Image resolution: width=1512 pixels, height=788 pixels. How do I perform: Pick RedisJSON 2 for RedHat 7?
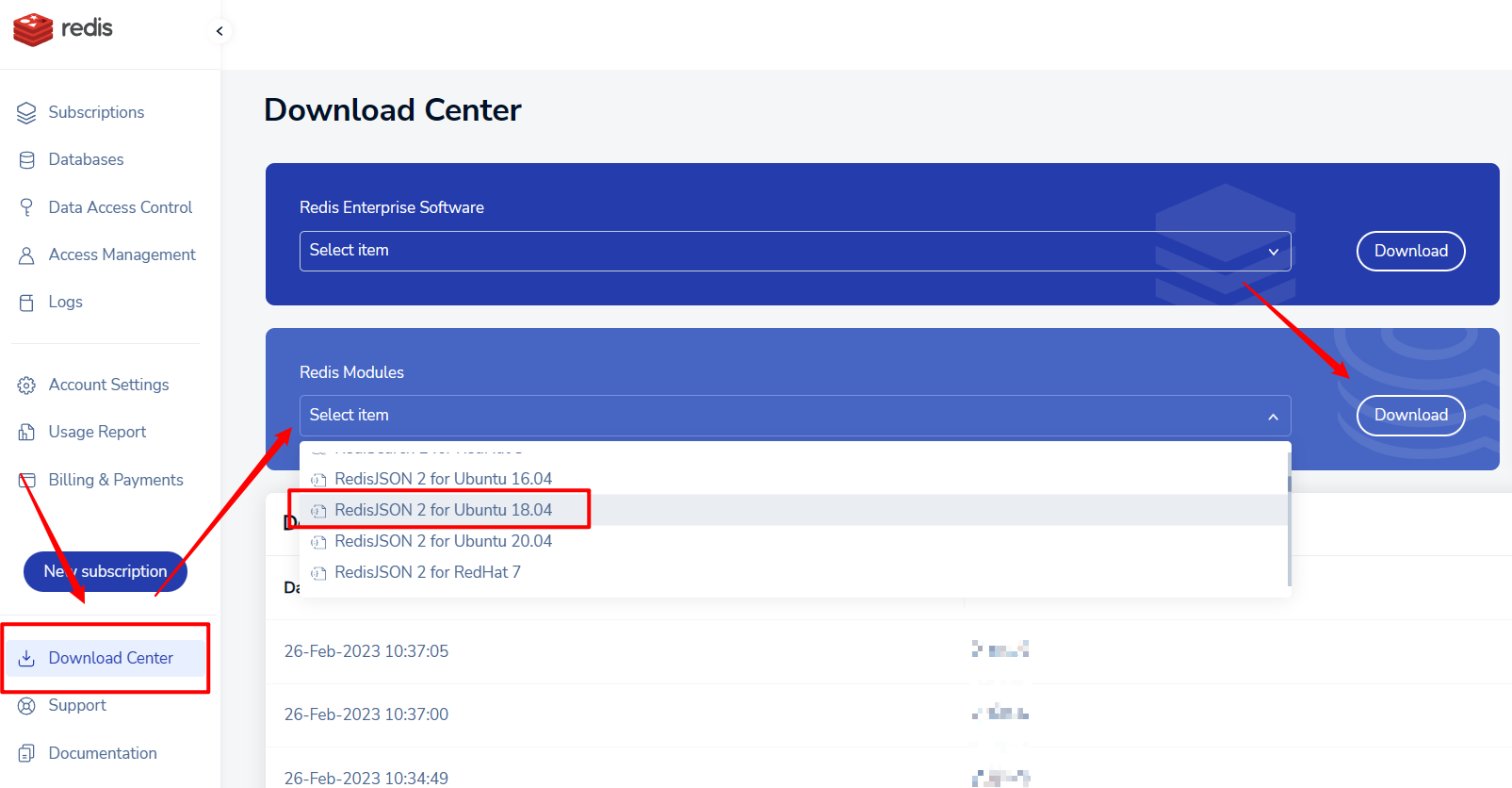[427, 572]
